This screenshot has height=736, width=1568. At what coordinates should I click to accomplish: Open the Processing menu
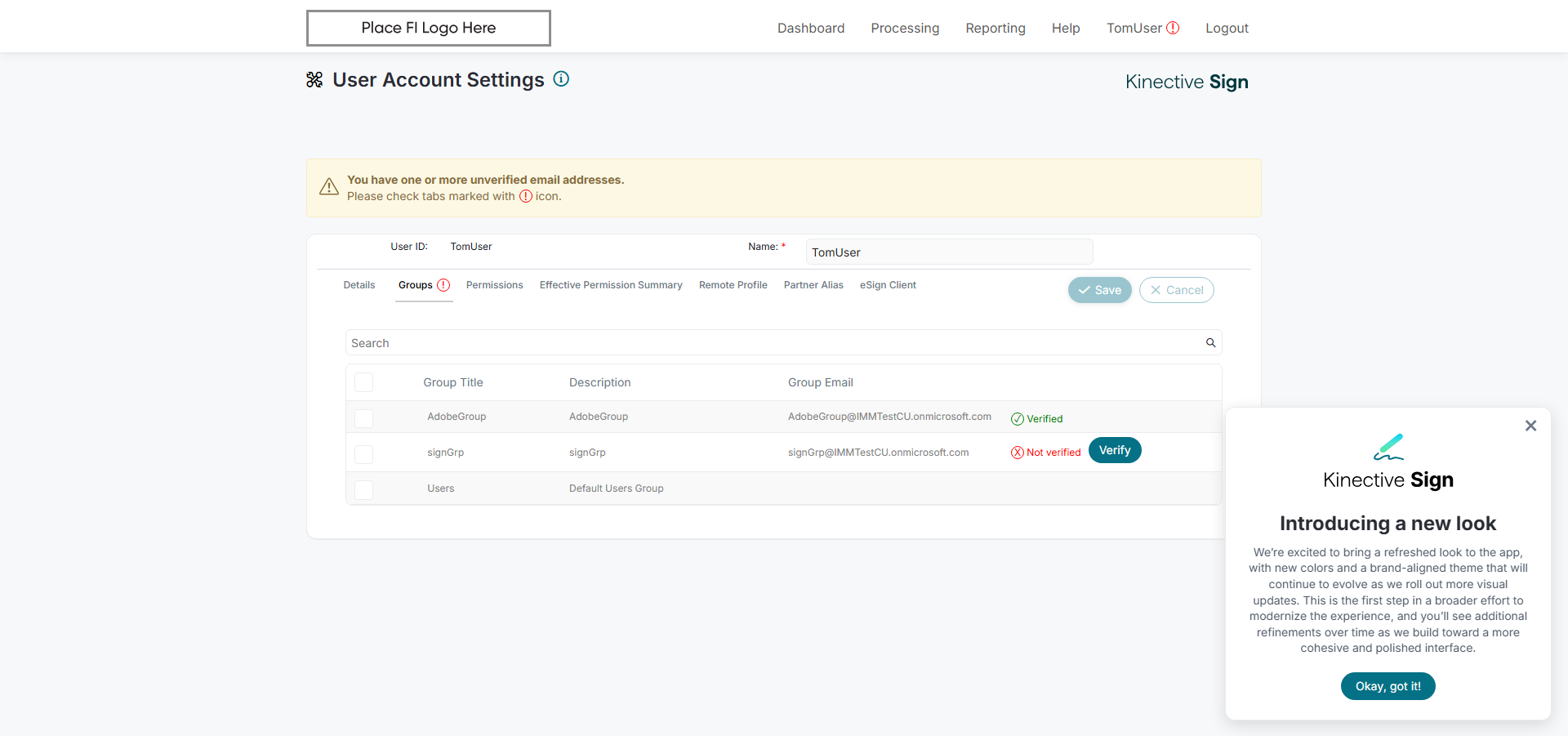point(905,28)
